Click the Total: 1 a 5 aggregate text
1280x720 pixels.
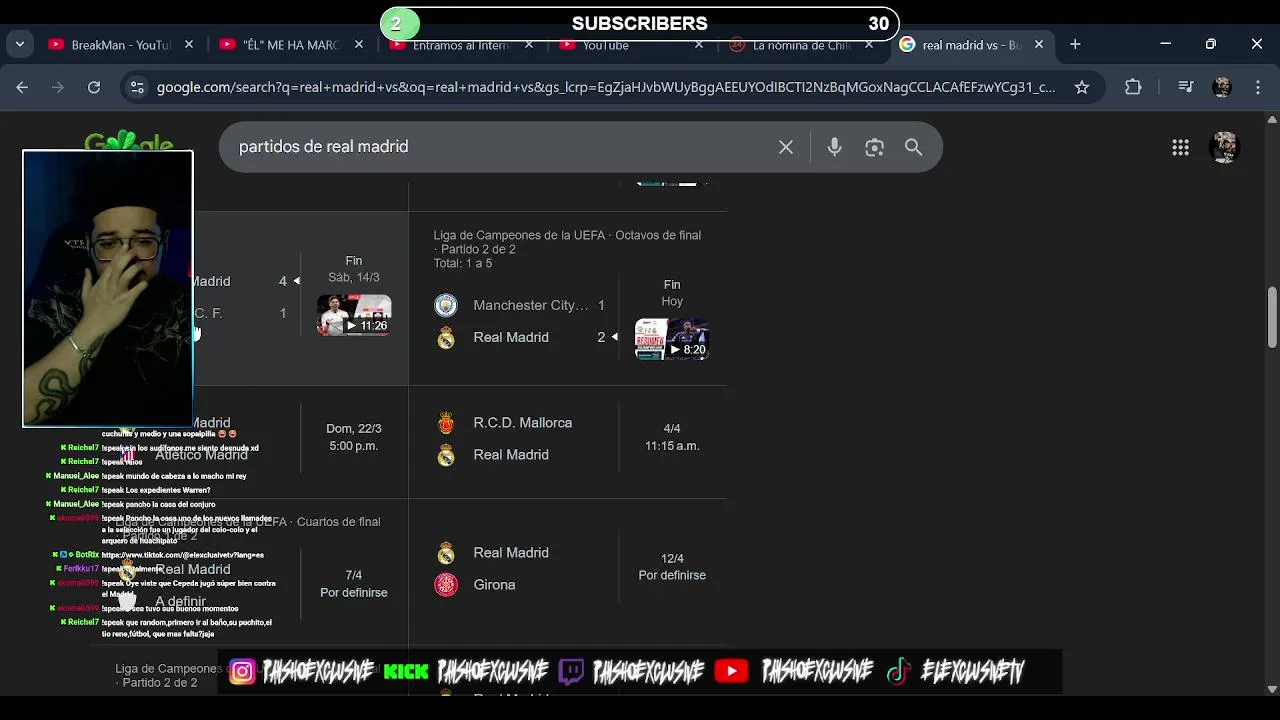tap(463, 264)
